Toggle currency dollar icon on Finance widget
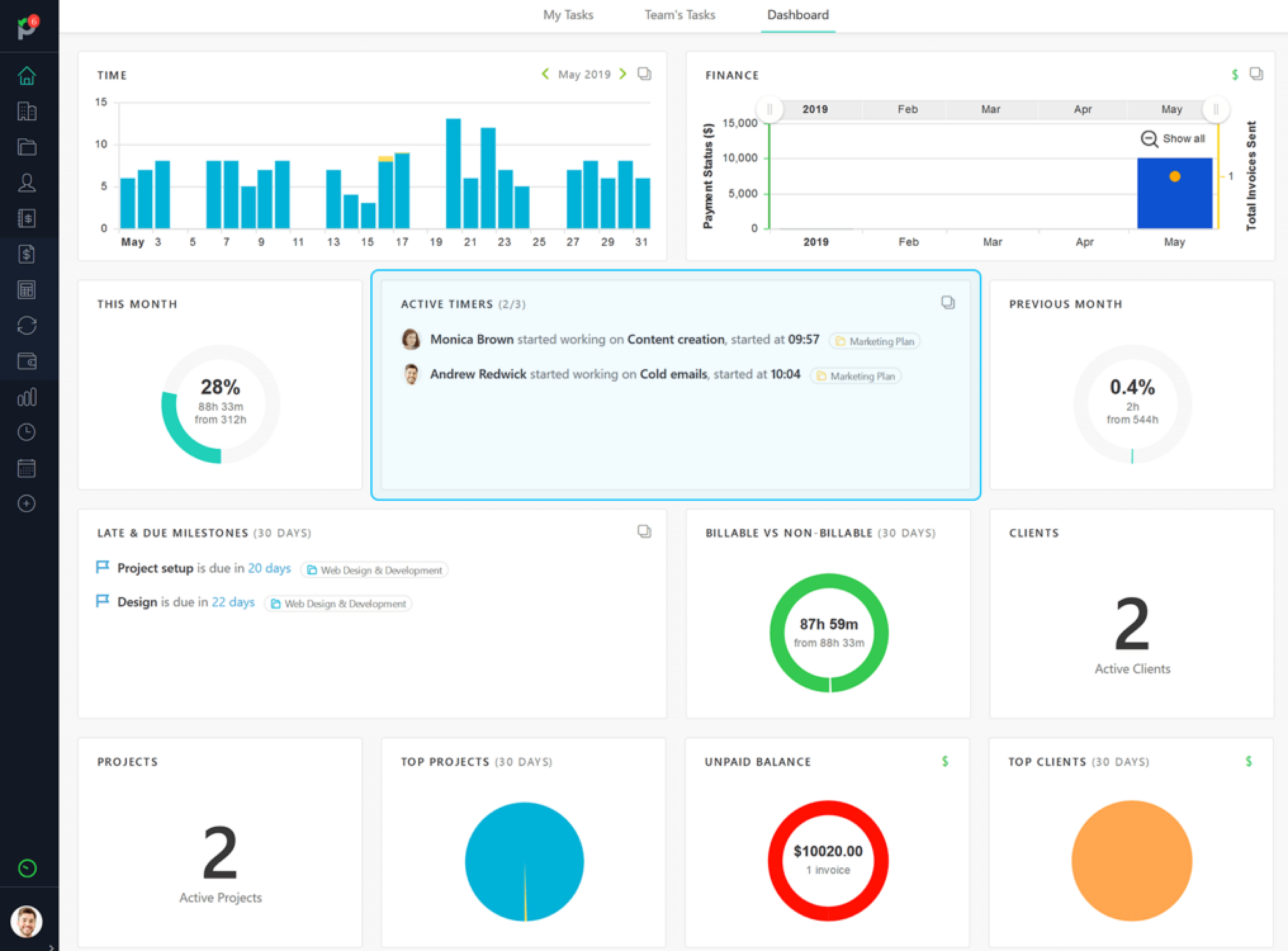 (x=1235, y=75)
